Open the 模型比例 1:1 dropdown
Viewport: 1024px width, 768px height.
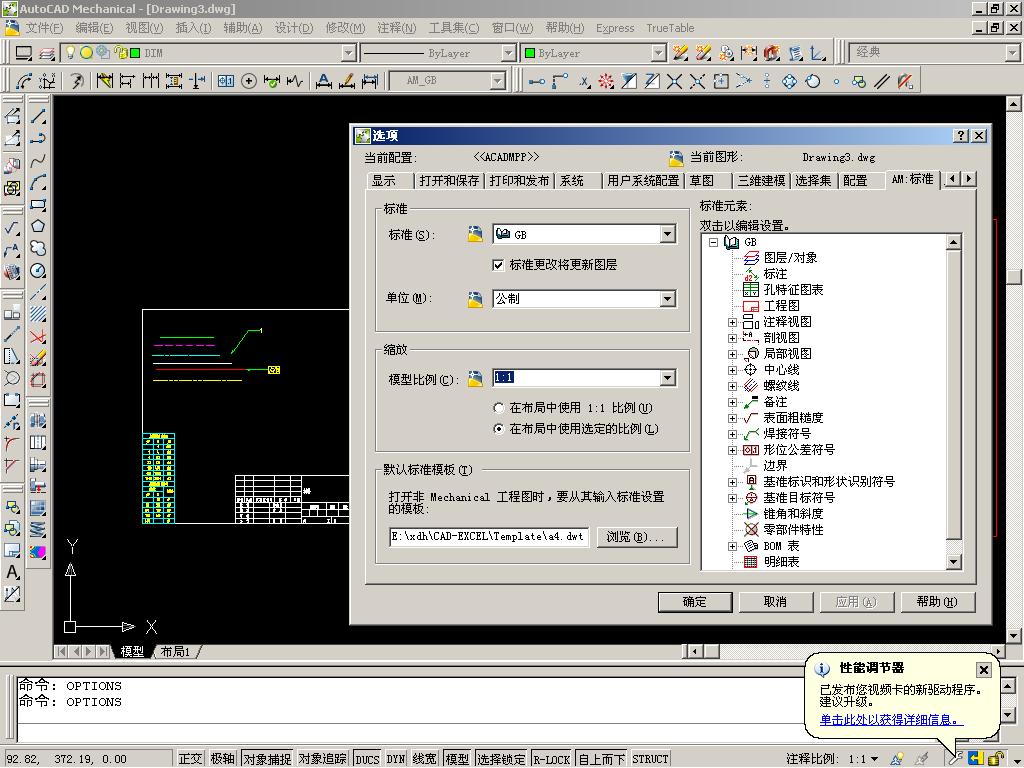click(x=667, y=377)
